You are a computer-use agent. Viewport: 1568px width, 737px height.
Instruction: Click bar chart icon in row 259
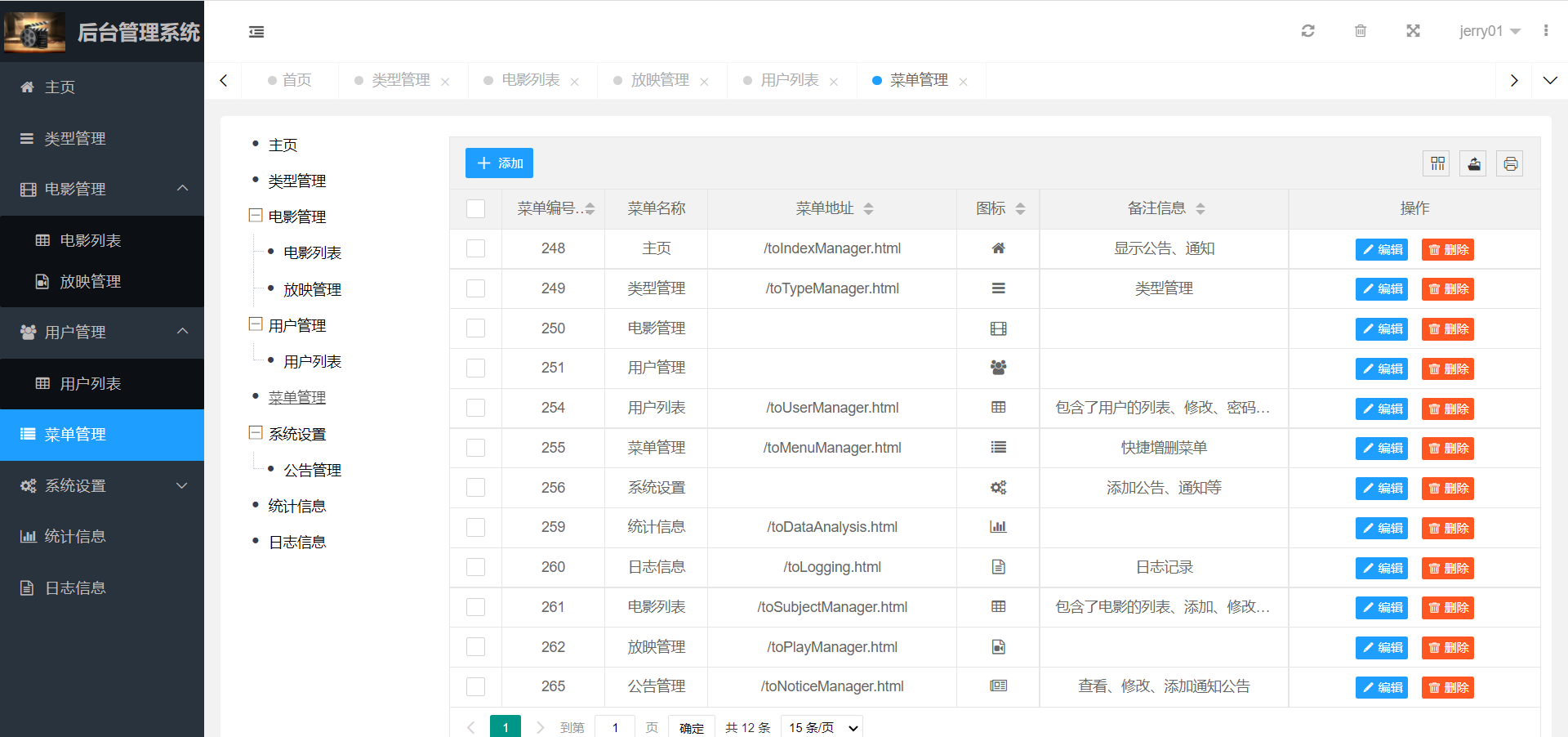998,527
